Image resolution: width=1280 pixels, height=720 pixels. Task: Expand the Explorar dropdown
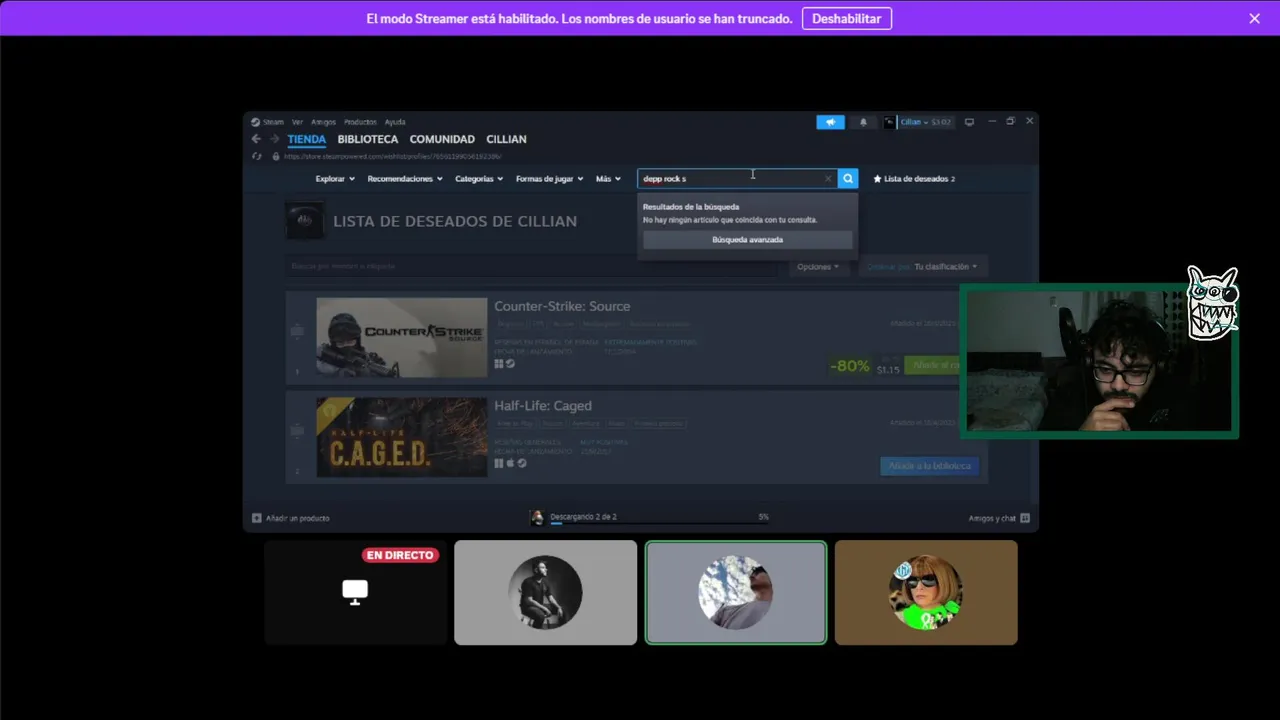[x=335, y=179]
